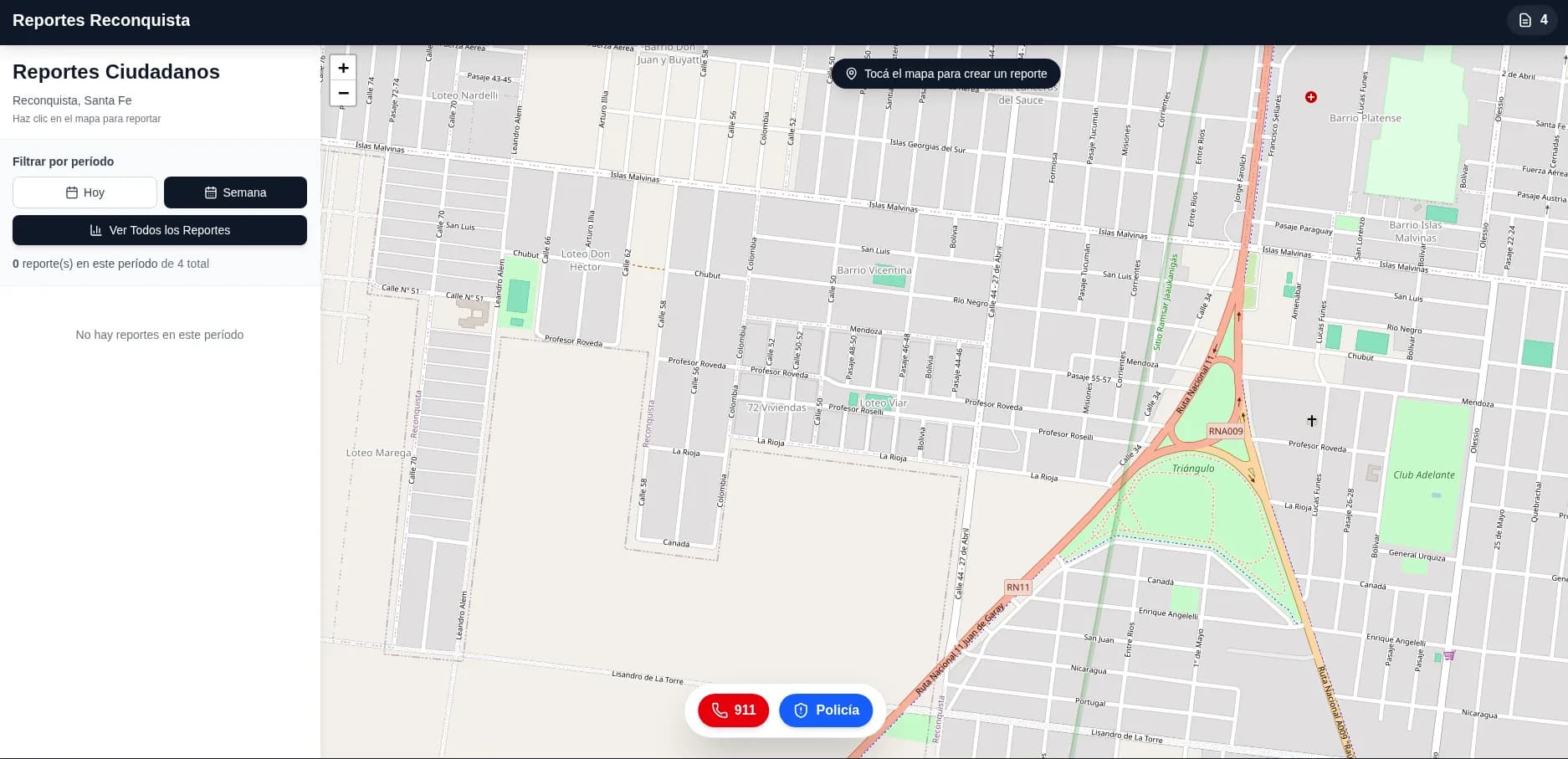The width and height of the screenshot is (1568, 759).
Task: Click the RN11 route shield
Action: click(1017, 587)
